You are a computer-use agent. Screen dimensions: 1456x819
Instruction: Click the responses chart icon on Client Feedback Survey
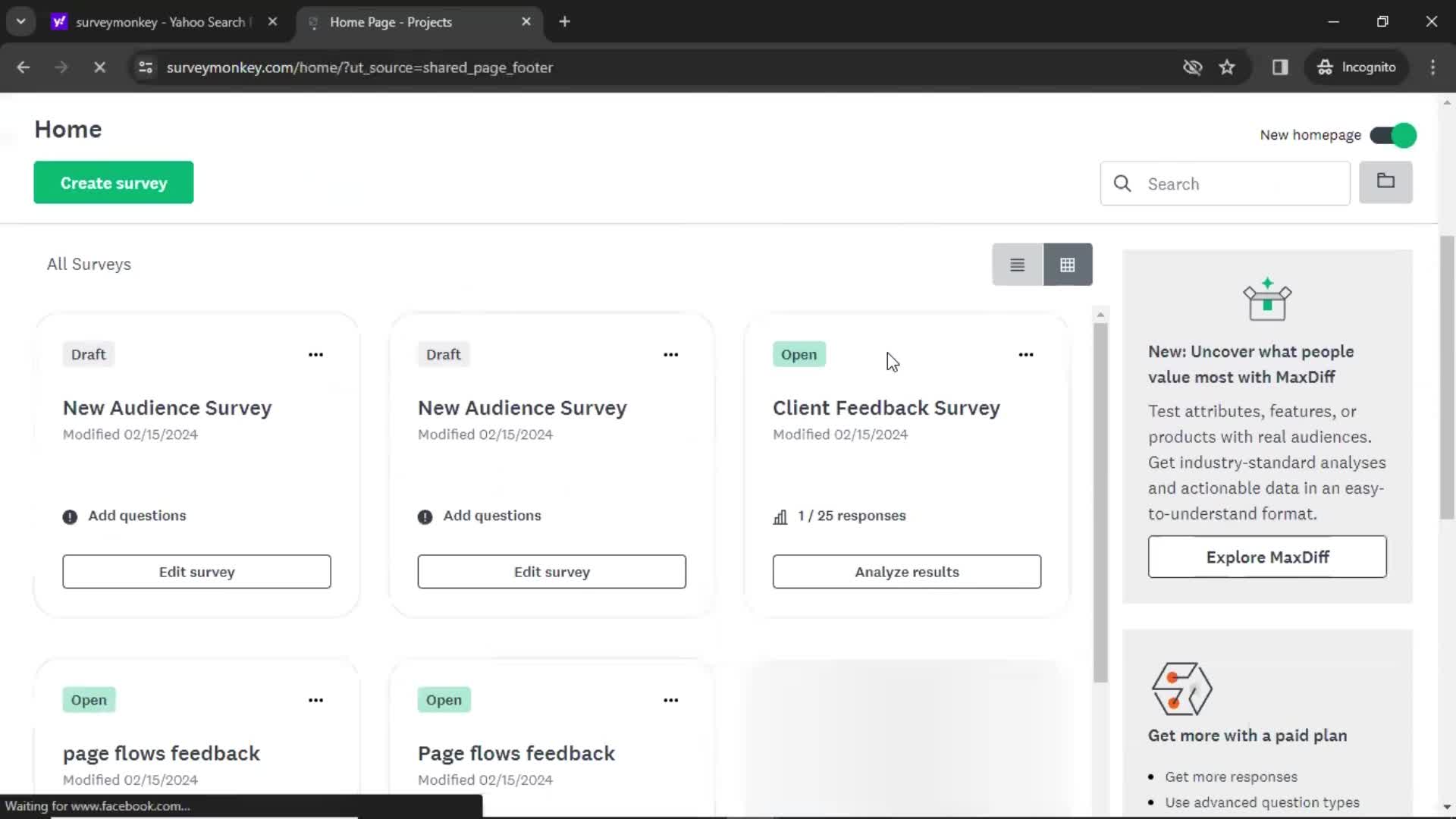point(780,517)
